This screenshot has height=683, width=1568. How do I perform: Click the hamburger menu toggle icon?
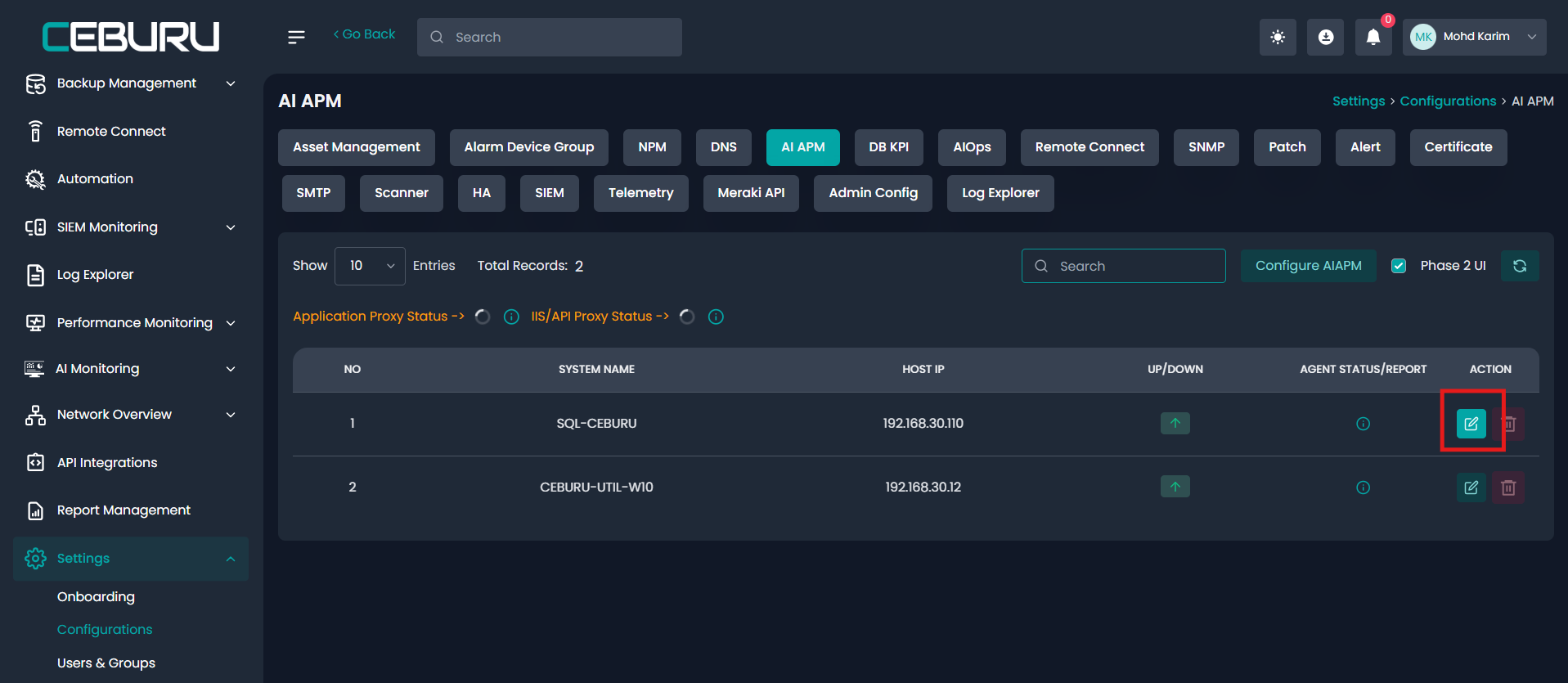[x=296, y=37]
